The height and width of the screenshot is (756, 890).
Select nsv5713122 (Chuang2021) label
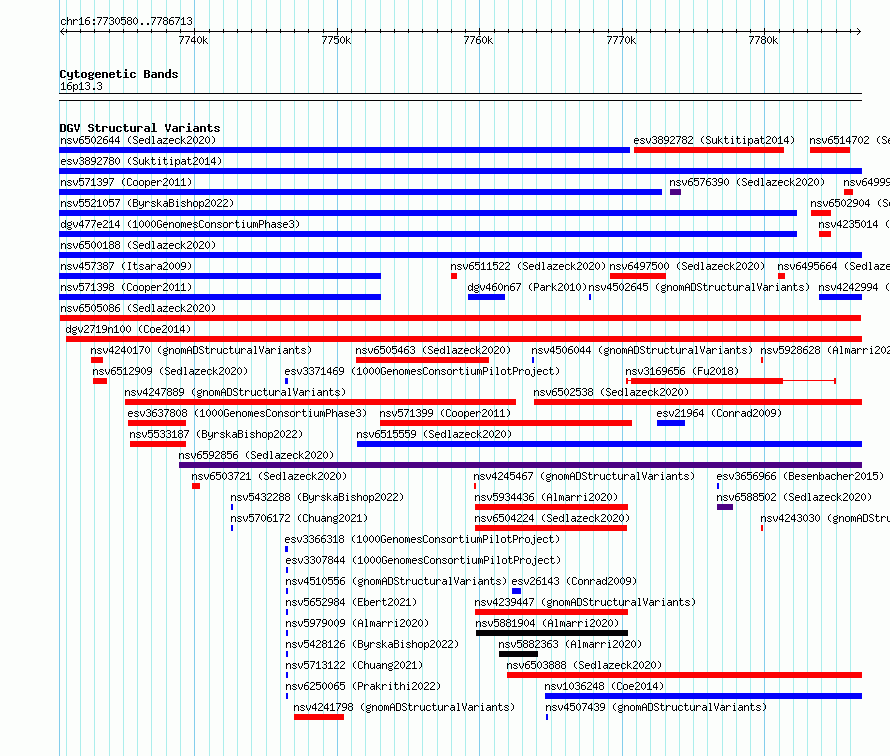click(x=354, y=665)
